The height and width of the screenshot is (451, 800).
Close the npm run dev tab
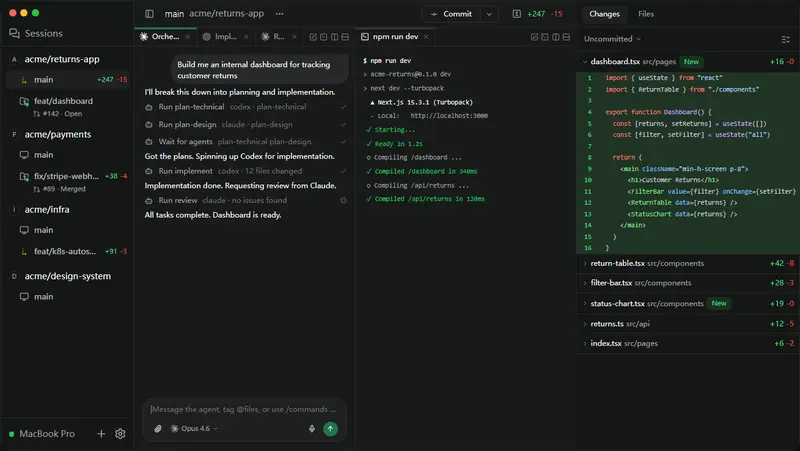click(x=426, y=37)
